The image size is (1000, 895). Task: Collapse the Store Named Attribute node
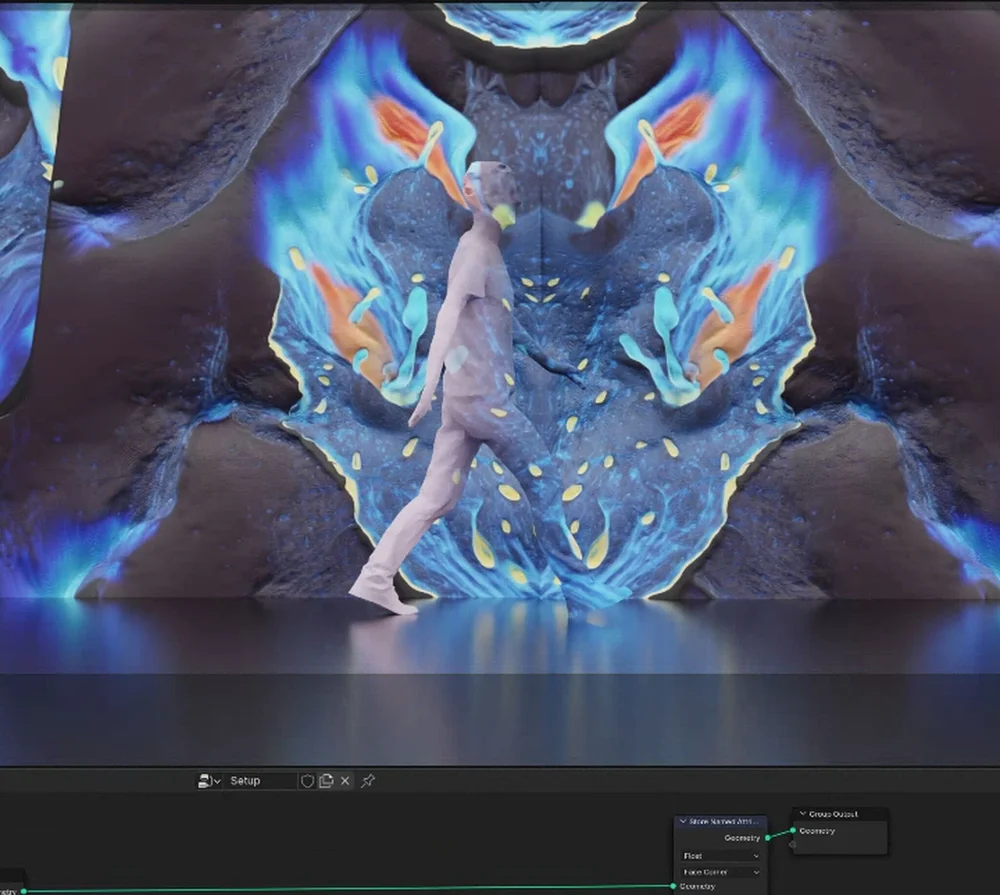pyautogui.click(x=683, y=821)
